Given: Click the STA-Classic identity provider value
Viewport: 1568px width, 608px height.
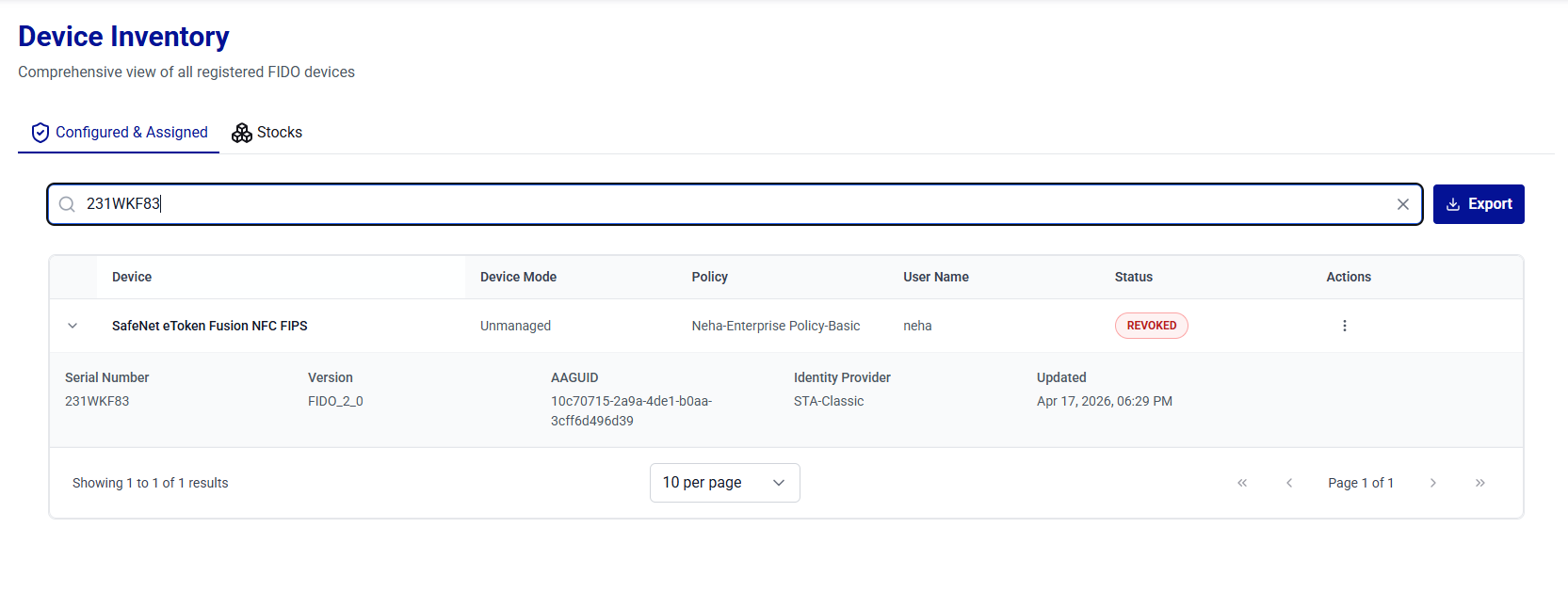Looking at the screenshot, I should pyautogui.click(x=829, y=401).
